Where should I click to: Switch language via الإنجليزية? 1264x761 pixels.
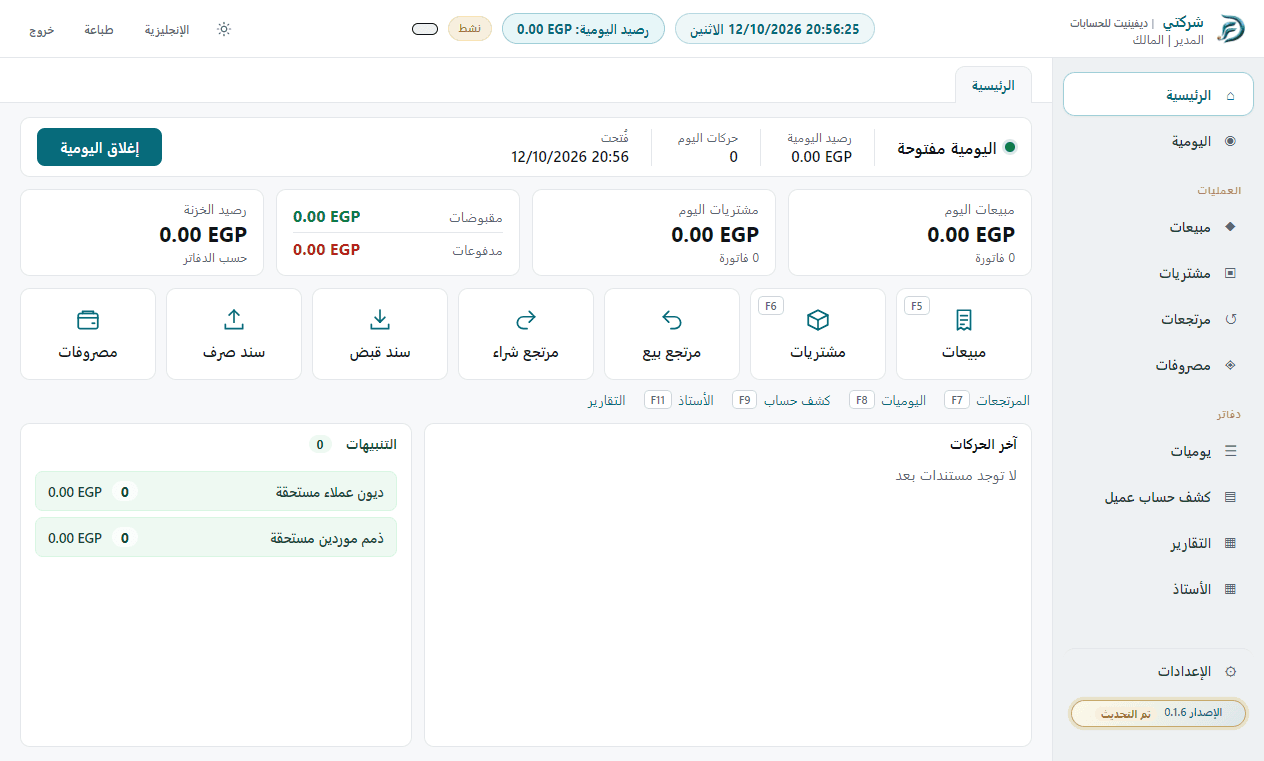[x=167, y=30]
